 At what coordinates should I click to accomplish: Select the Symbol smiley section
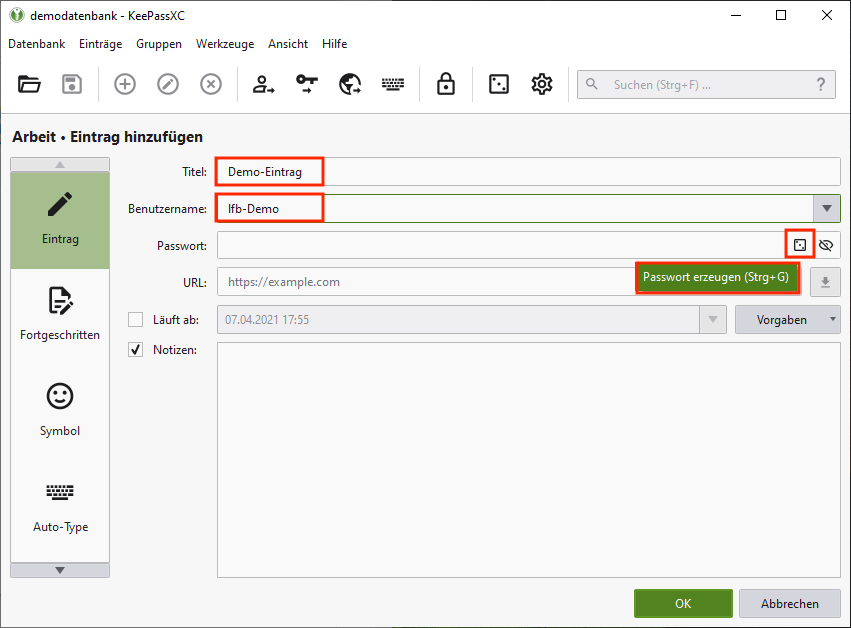click(x=60, y=408)
